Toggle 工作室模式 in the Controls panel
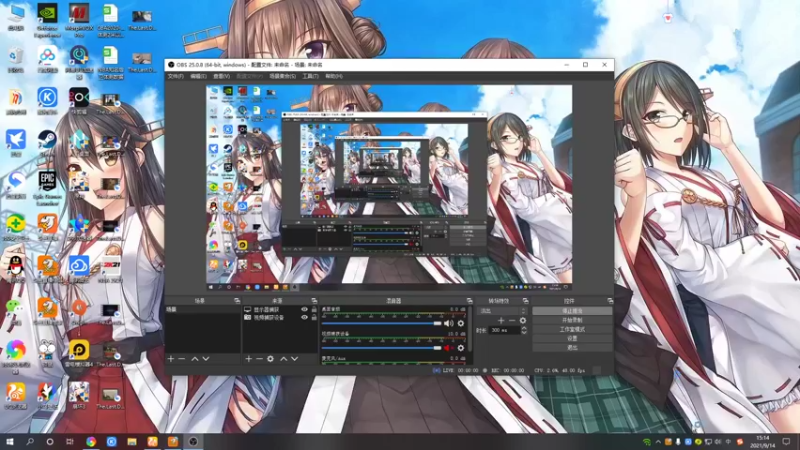This screenshot has height=450, width=800. pyautogui.click(x=572, y=330)
